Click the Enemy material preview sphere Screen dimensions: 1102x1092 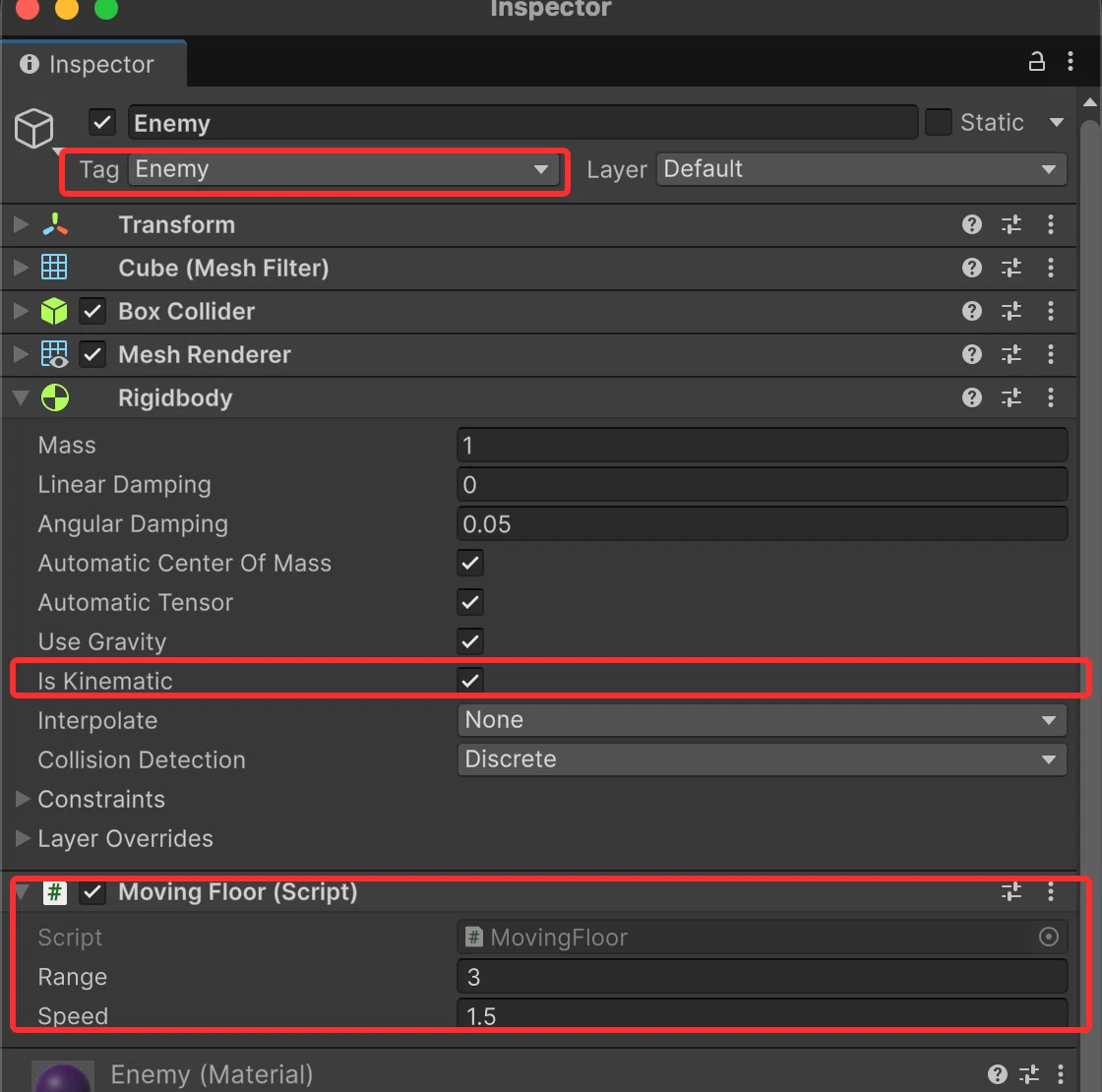(63, 1076)
